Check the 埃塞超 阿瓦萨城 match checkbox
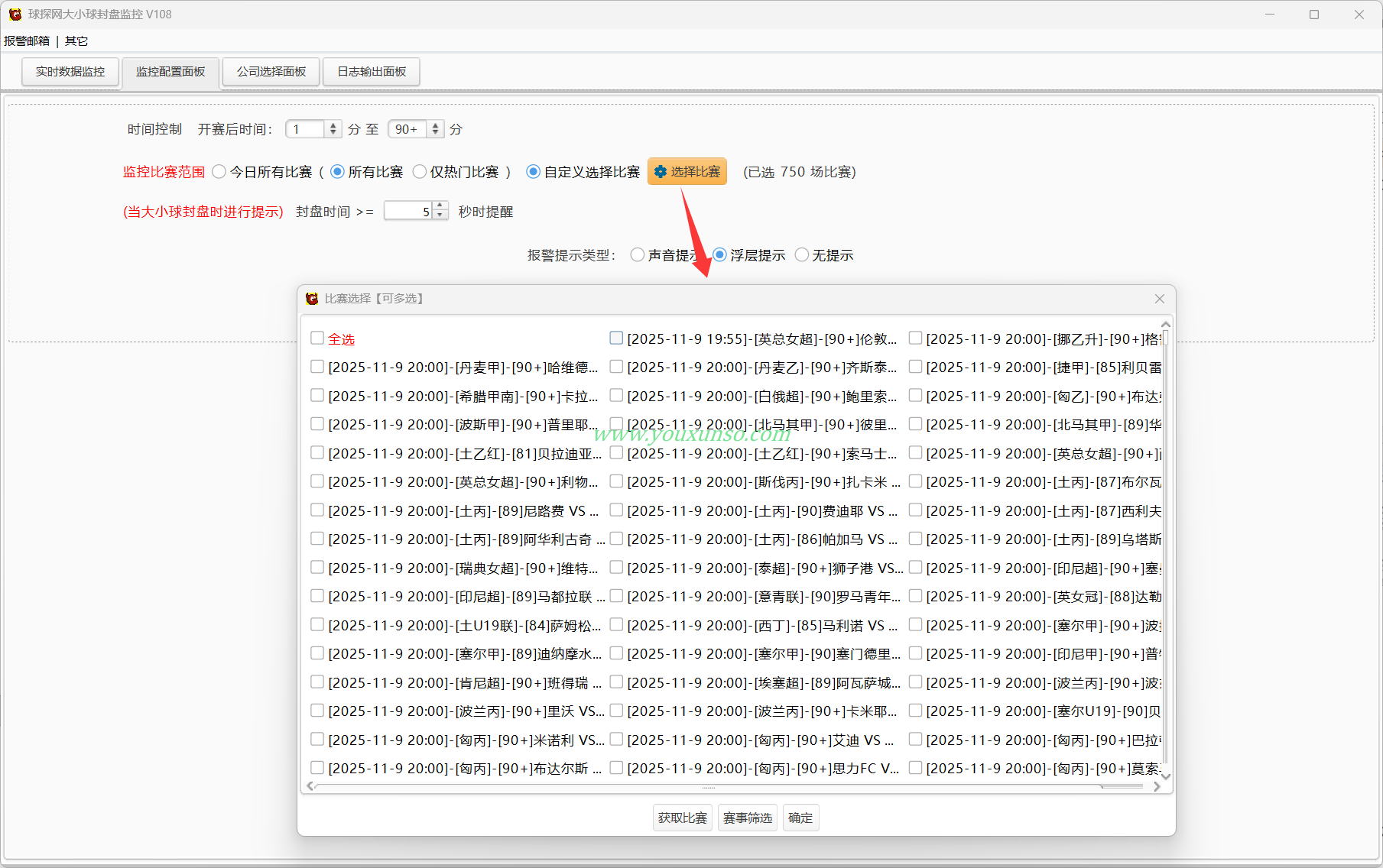Screen dimensions: 1383x868 (616, 682)
